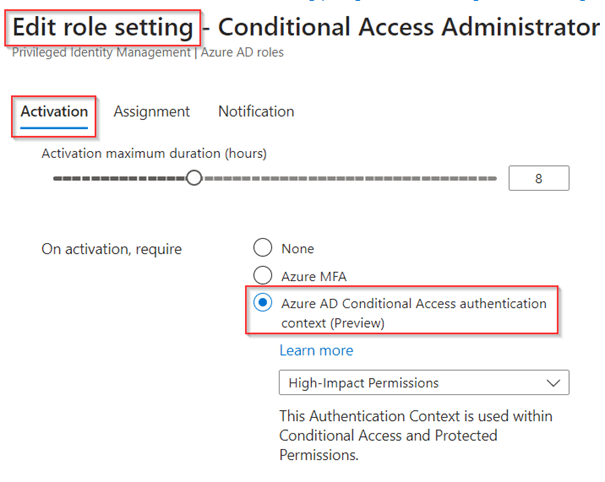This screenshot has height=482, width=605.
Task: Choose Azure AD Conditional Access authentication context
Action: [263, 303]
